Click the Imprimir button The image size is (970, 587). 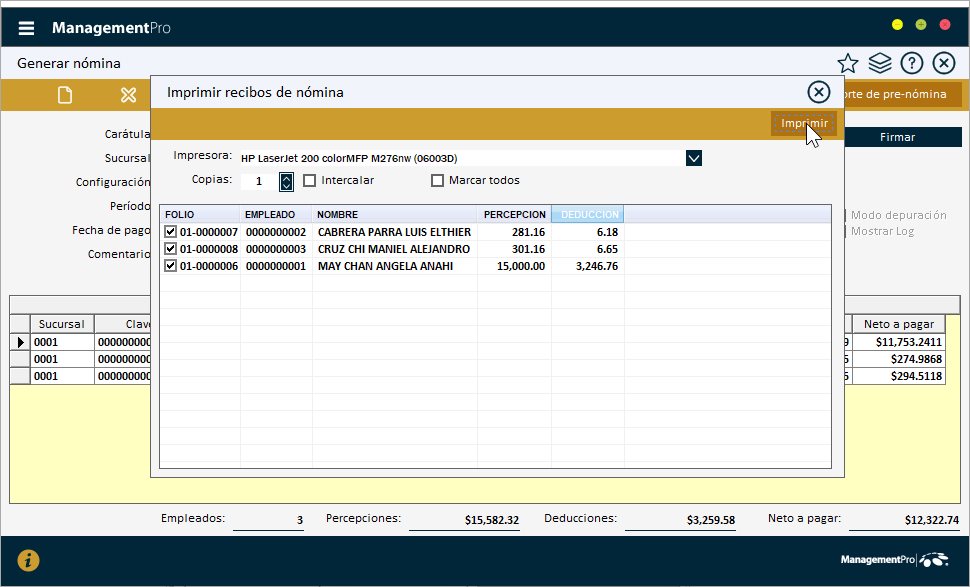pos(804,123)
